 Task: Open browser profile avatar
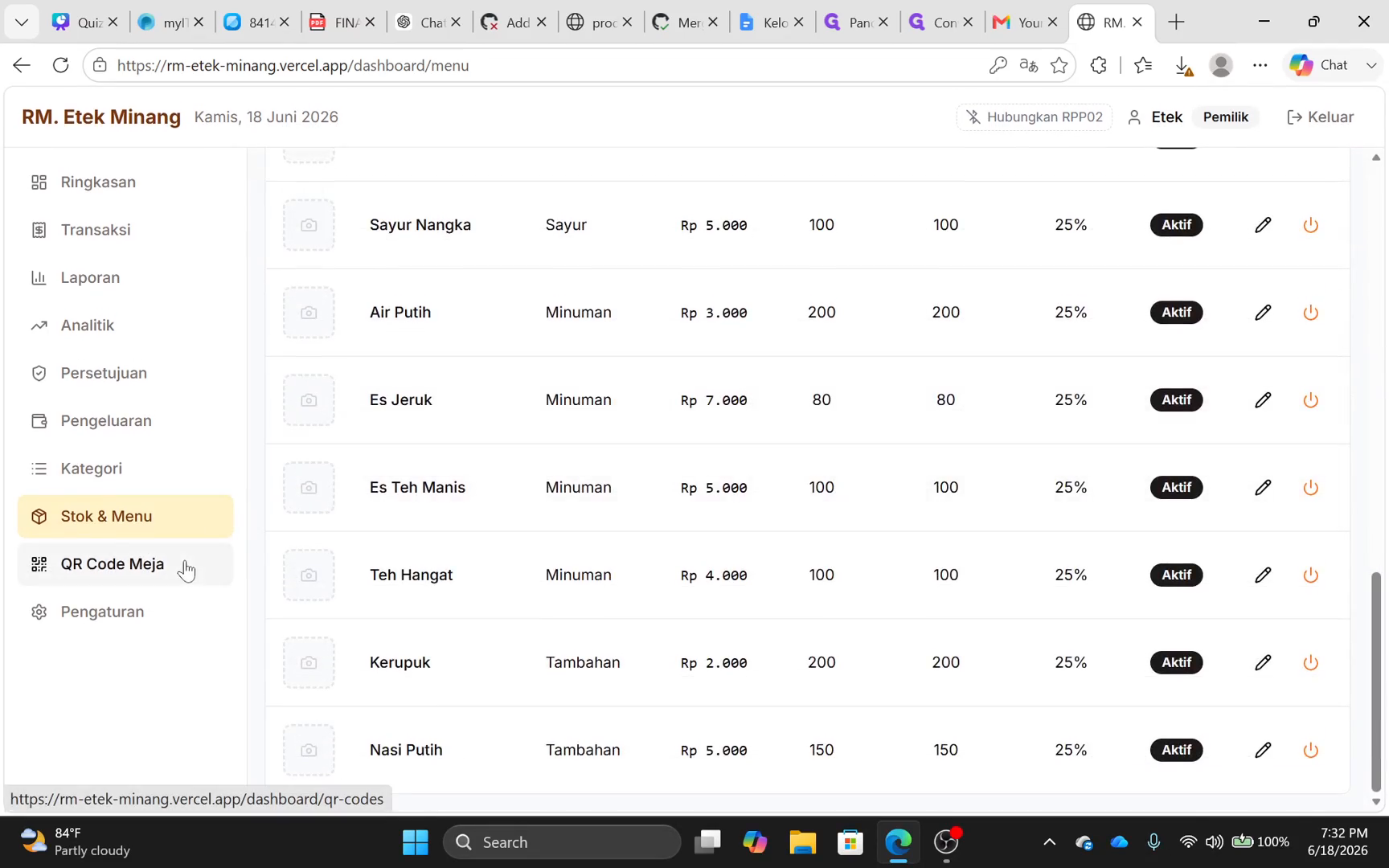(x=1221, y=66)
